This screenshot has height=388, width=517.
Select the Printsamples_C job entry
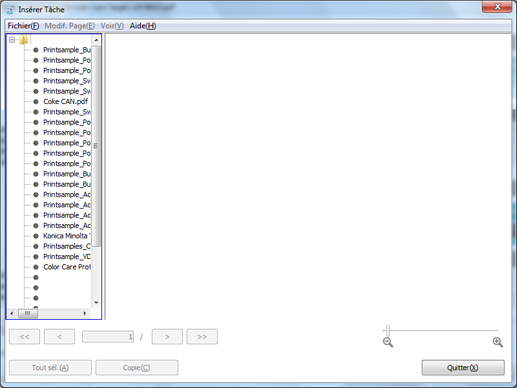pos(67,246)
